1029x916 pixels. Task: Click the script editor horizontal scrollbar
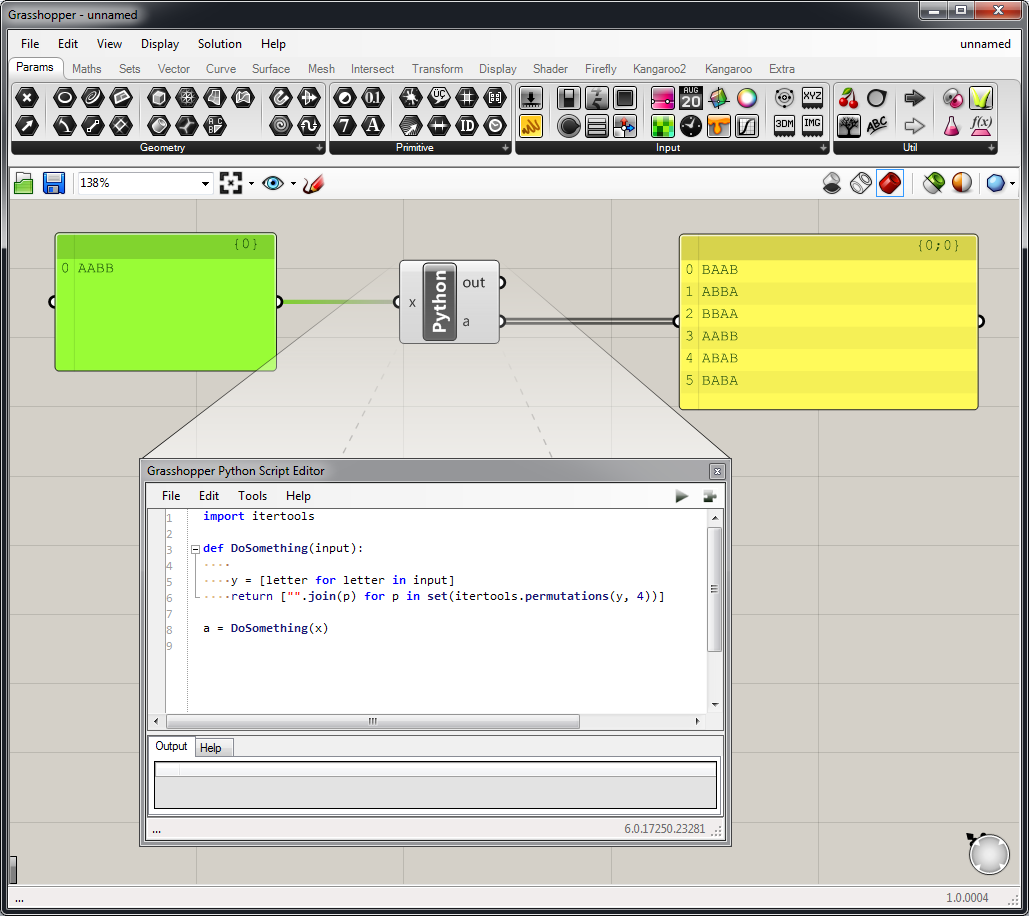(x=372, y=721)
